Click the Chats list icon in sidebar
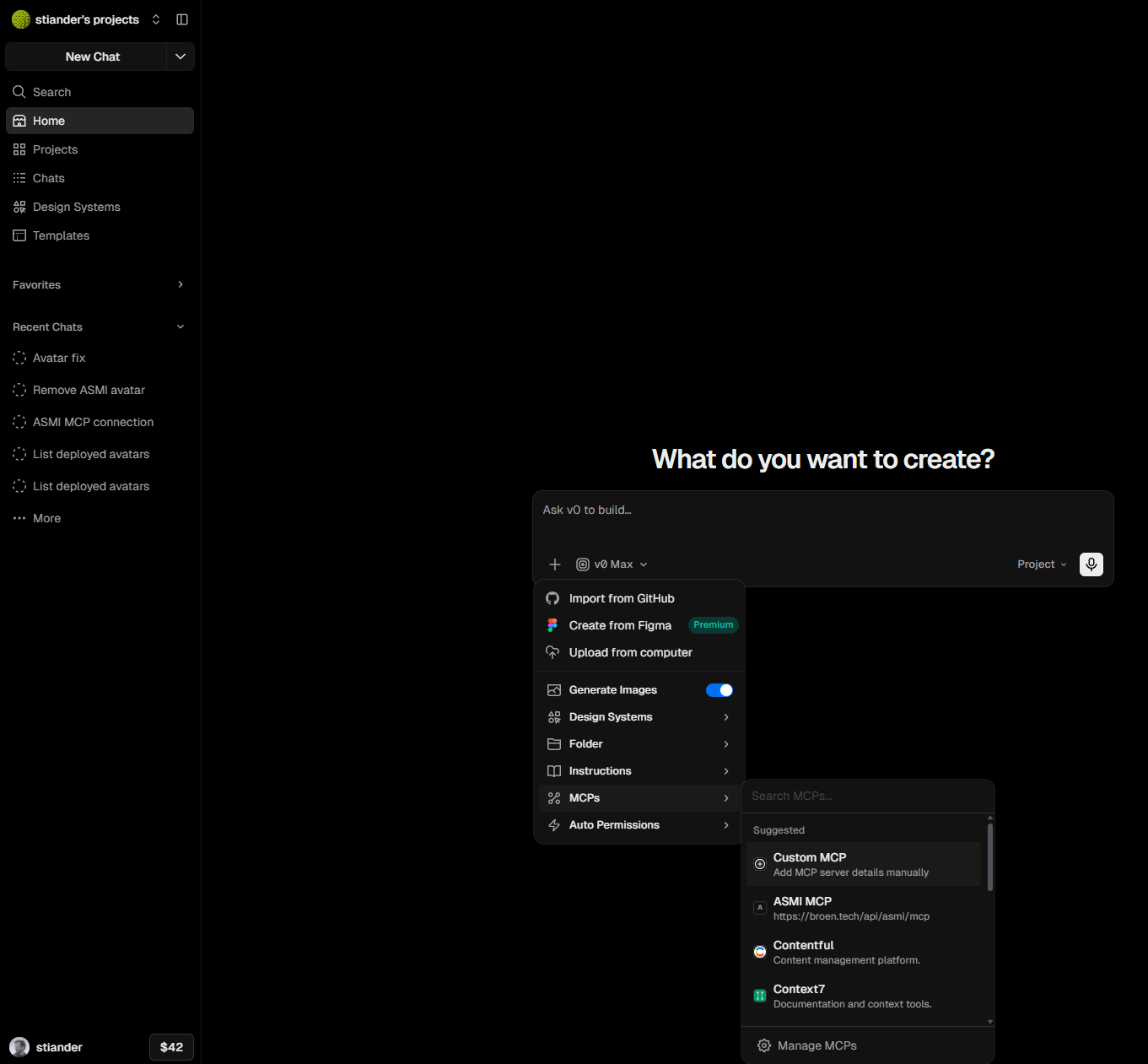Image resolution: width=1148 pixels, height=1064 pixels. [19, 178]
